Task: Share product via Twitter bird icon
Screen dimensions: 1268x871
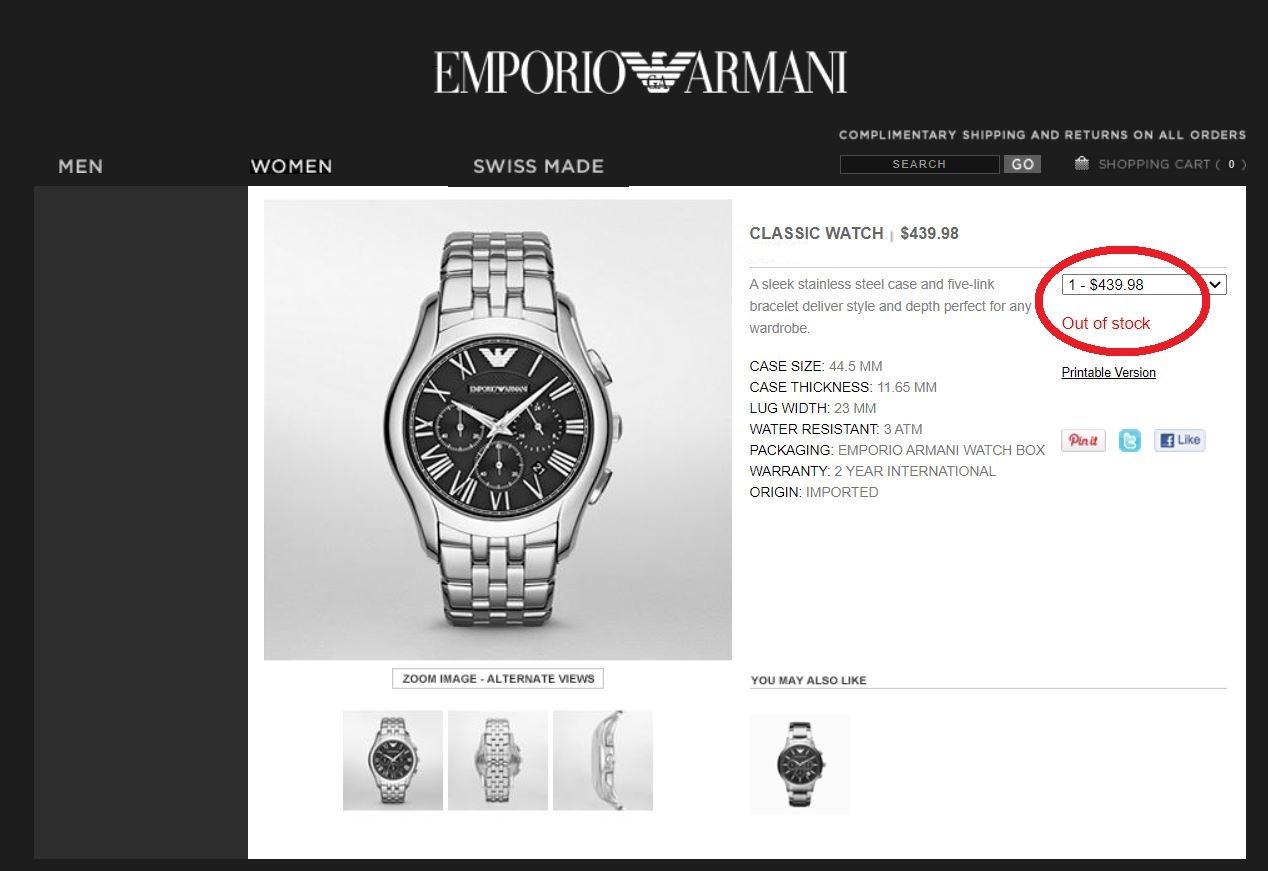Action: 1129,440
